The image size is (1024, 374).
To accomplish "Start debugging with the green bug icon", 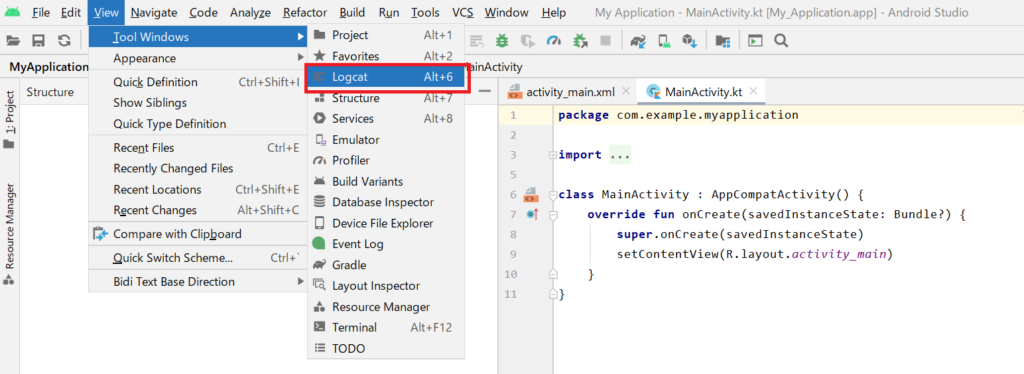I will click(x=502, y=41).
